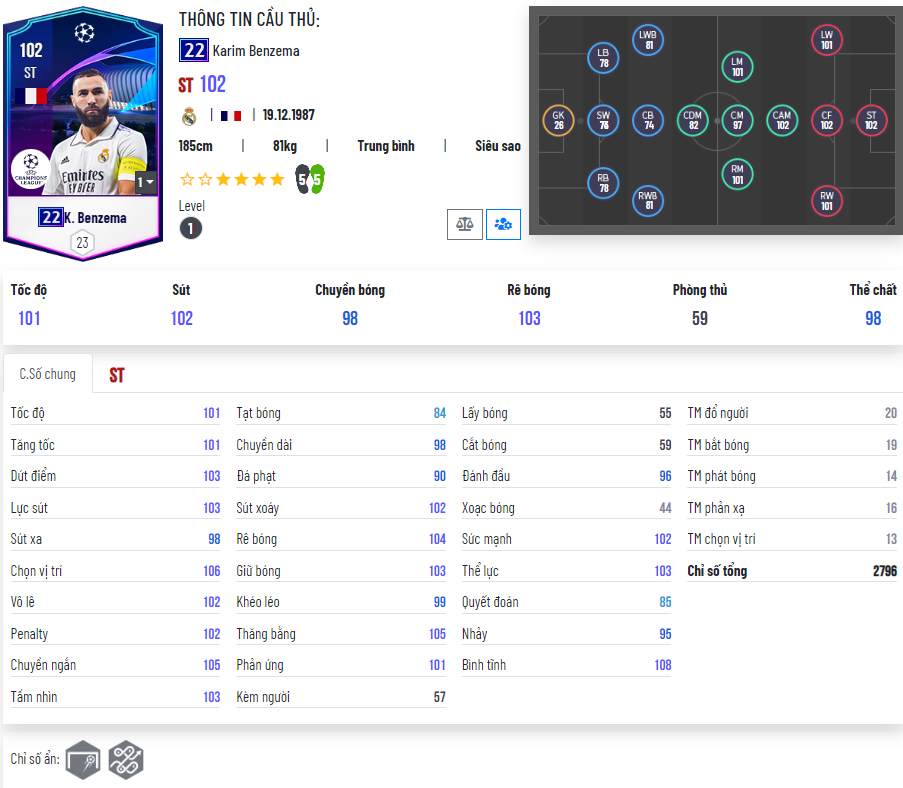Click the Level 1 circle badge
Screen dimensions: 903x788
tap(191, 229)
